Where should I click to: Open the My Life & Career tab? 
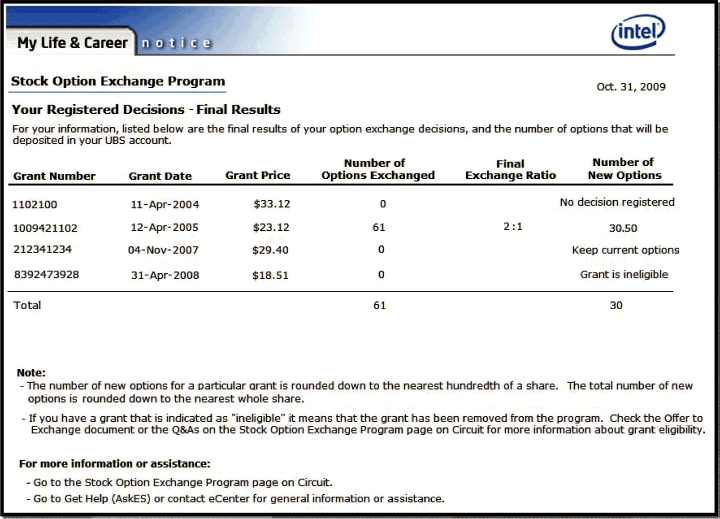click(72, 43)
